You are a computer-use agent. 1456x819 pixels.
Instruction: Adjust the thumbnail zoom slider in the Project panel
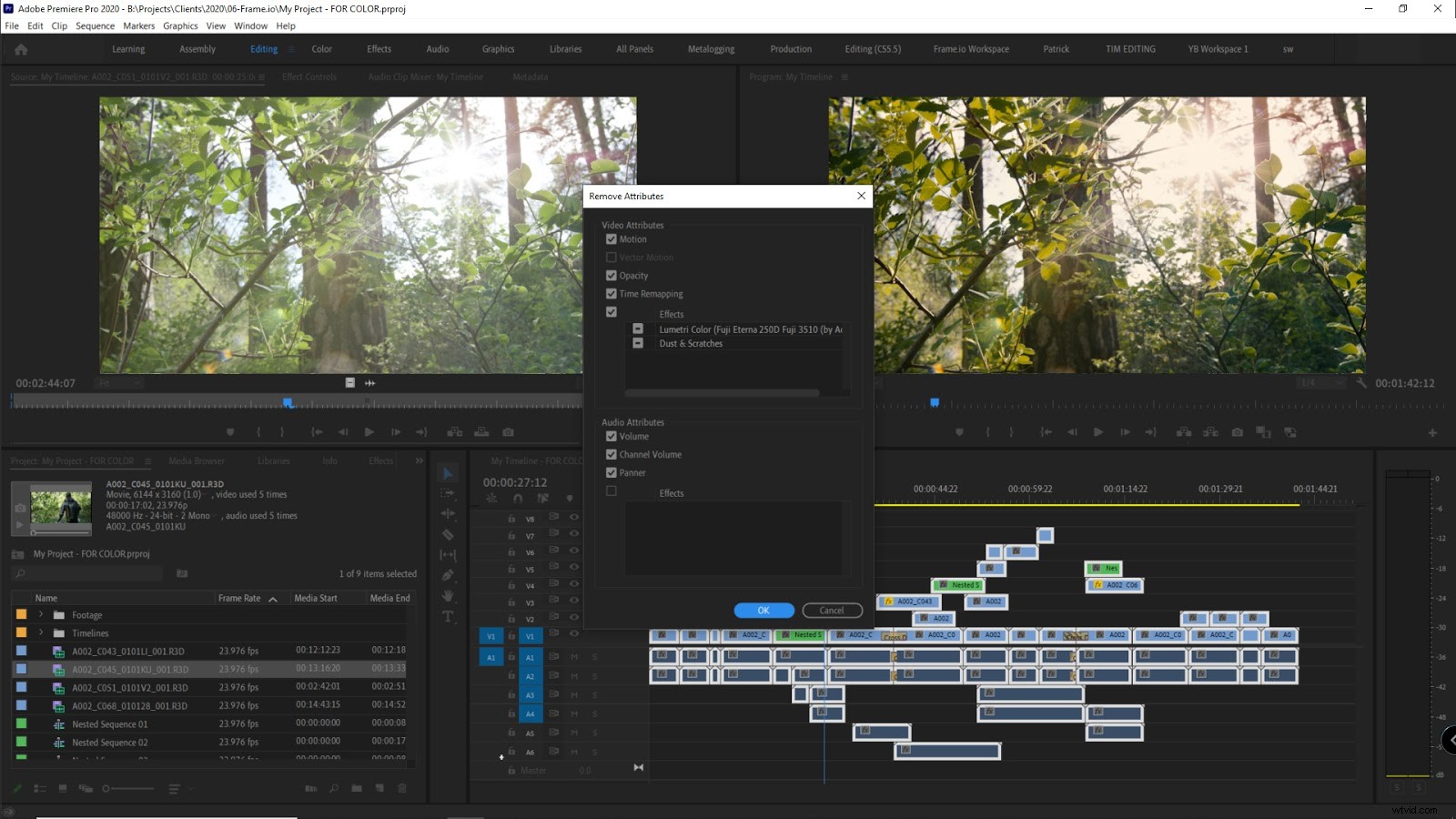pyautogui.click(x=106, y=789)
